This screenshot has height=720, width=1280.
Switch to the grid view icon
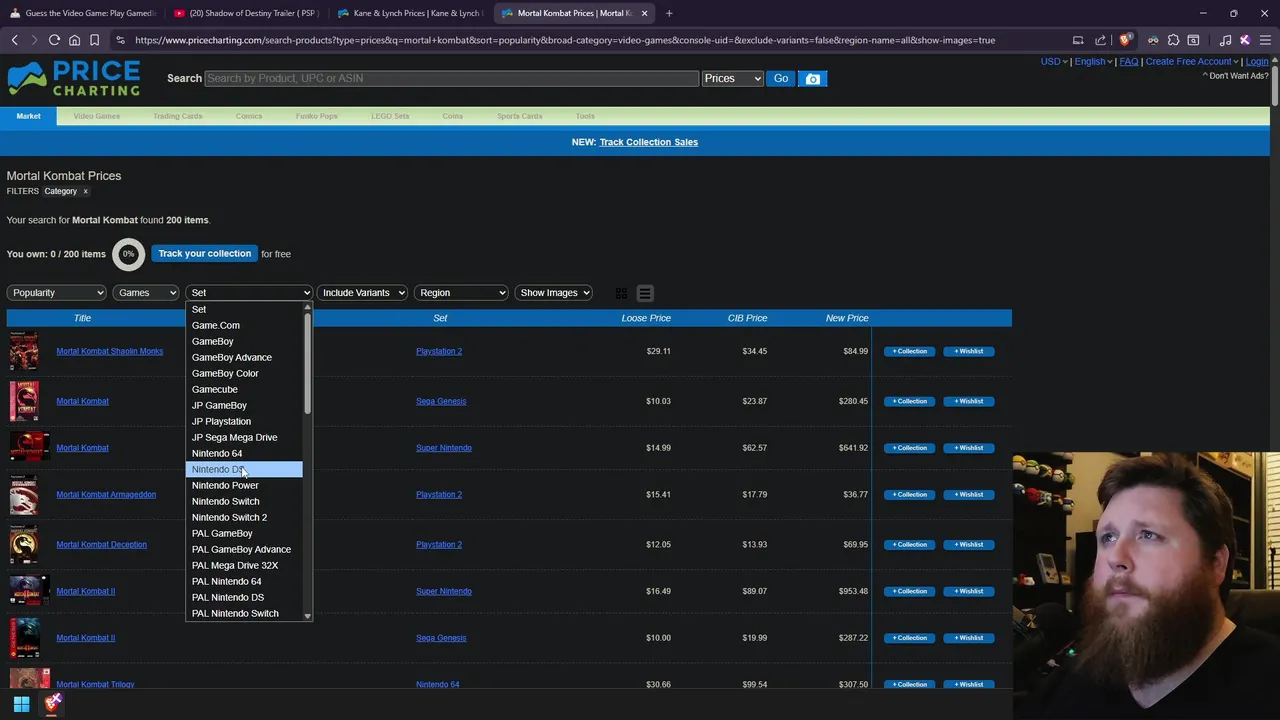pyautogui.click(x=621, y=293)
